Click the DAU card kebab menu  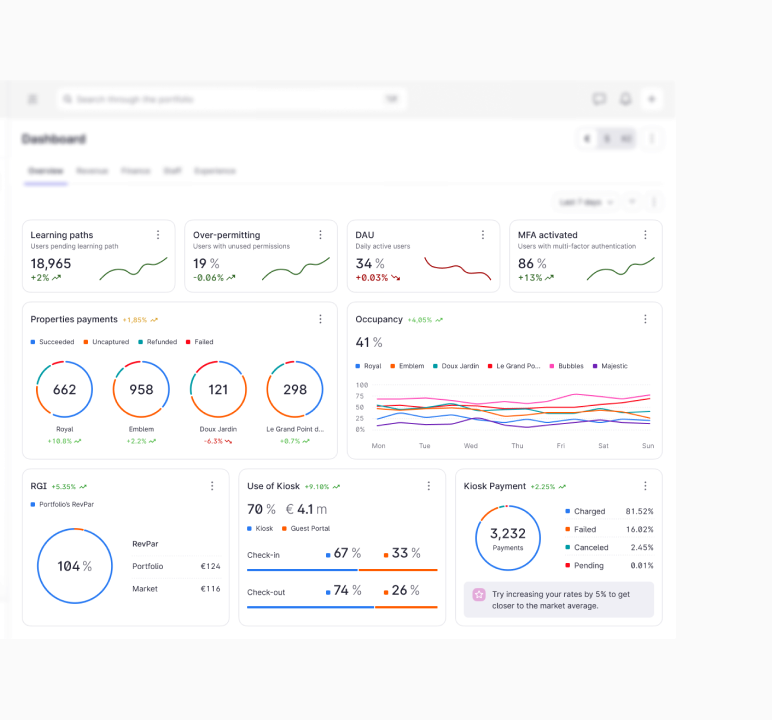(483, 235)
